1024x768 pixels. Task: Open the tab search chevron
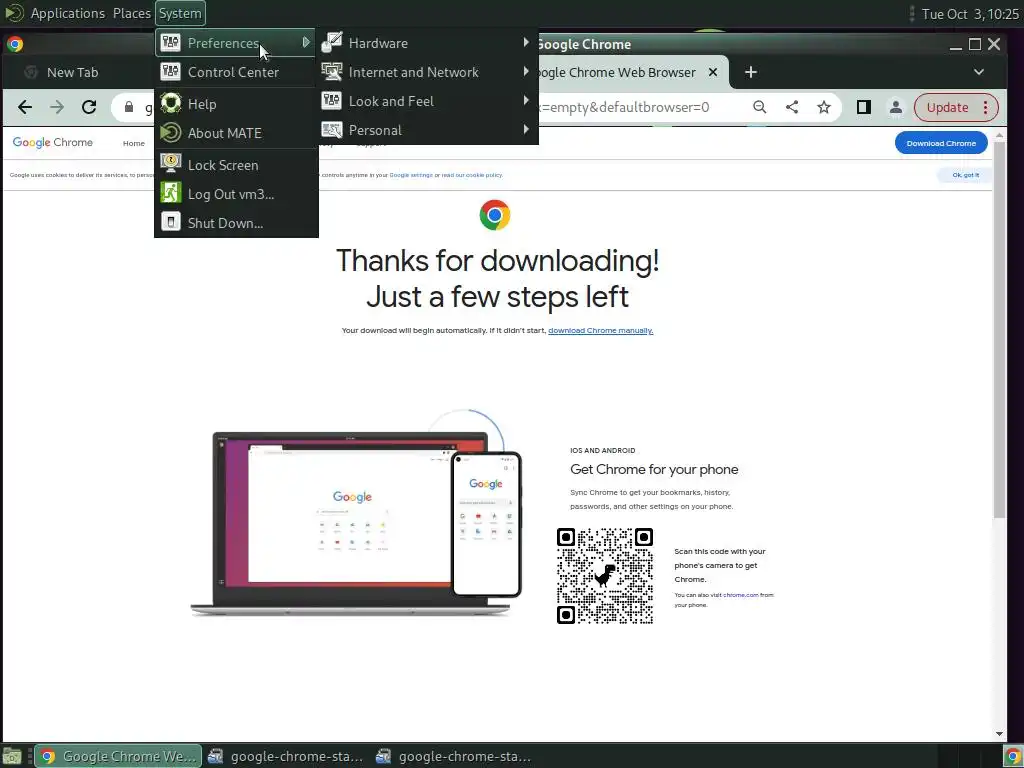click(x=978, y=72)
